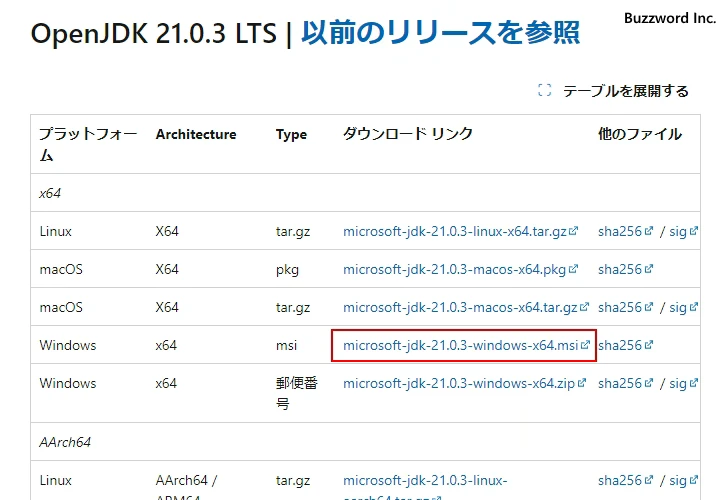Click Windows platform cell in msi row

(68, 345)
